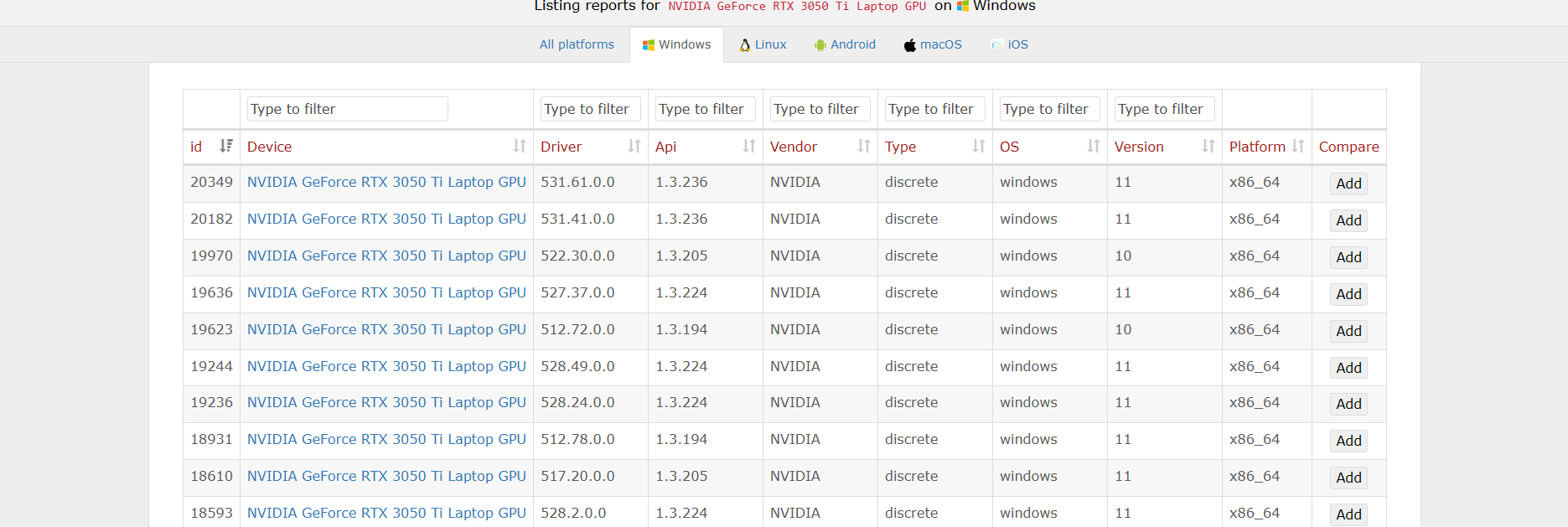Image resolution: width=1568 pixels, height=527 pixels.
Task: Open device link for report 18593
Action: [386, 513]
